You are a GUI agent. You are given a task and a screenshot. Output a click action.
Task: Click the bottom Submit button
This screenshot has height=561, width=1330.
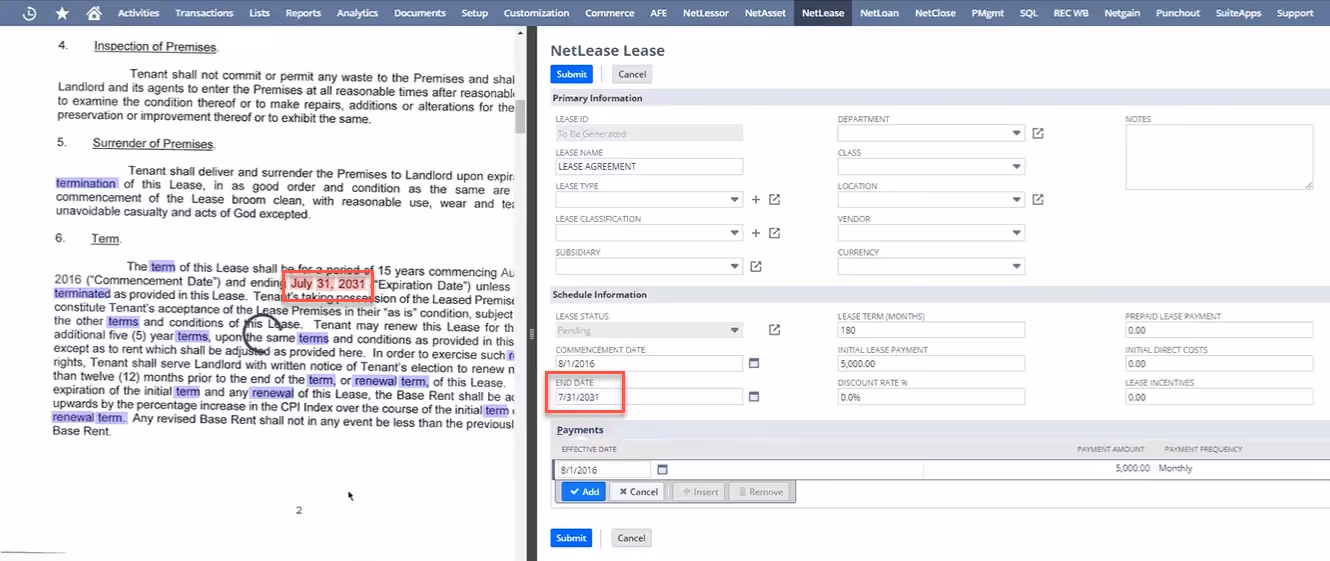(571, 538)
